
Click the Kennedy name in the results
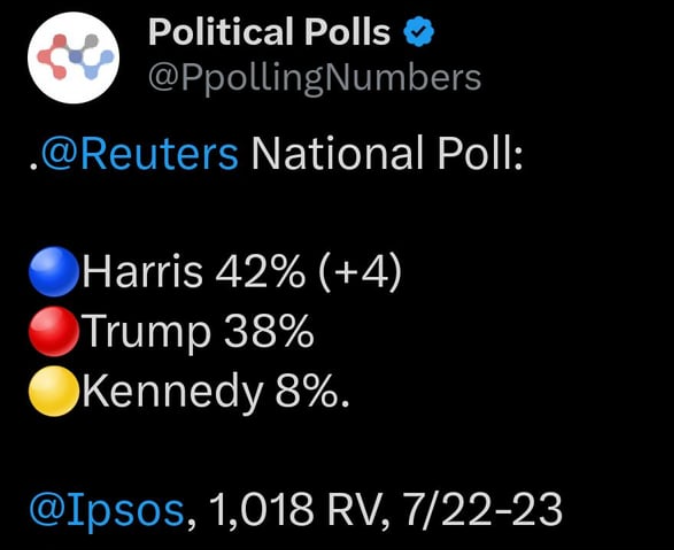point(172,392)
